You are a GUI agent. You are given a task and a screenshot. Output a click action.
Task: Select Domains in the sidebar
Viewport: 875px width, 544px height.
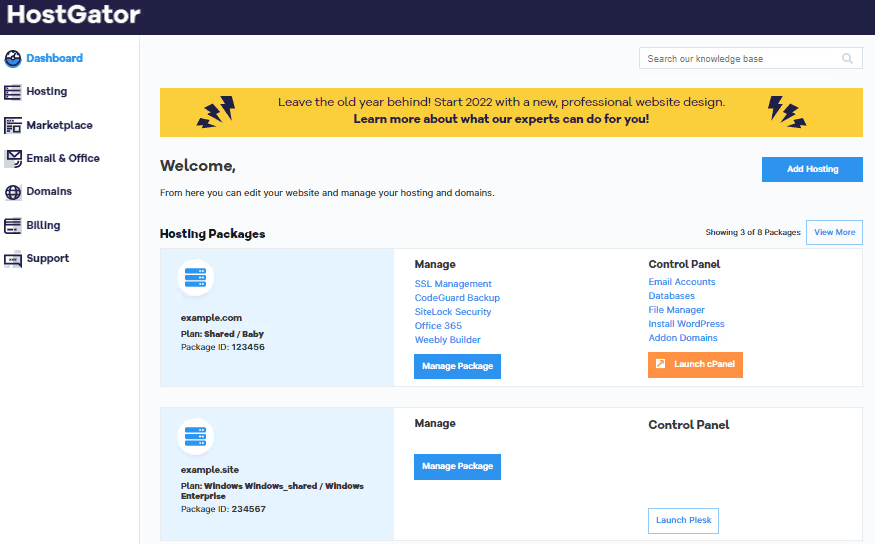tap(49, 191)
